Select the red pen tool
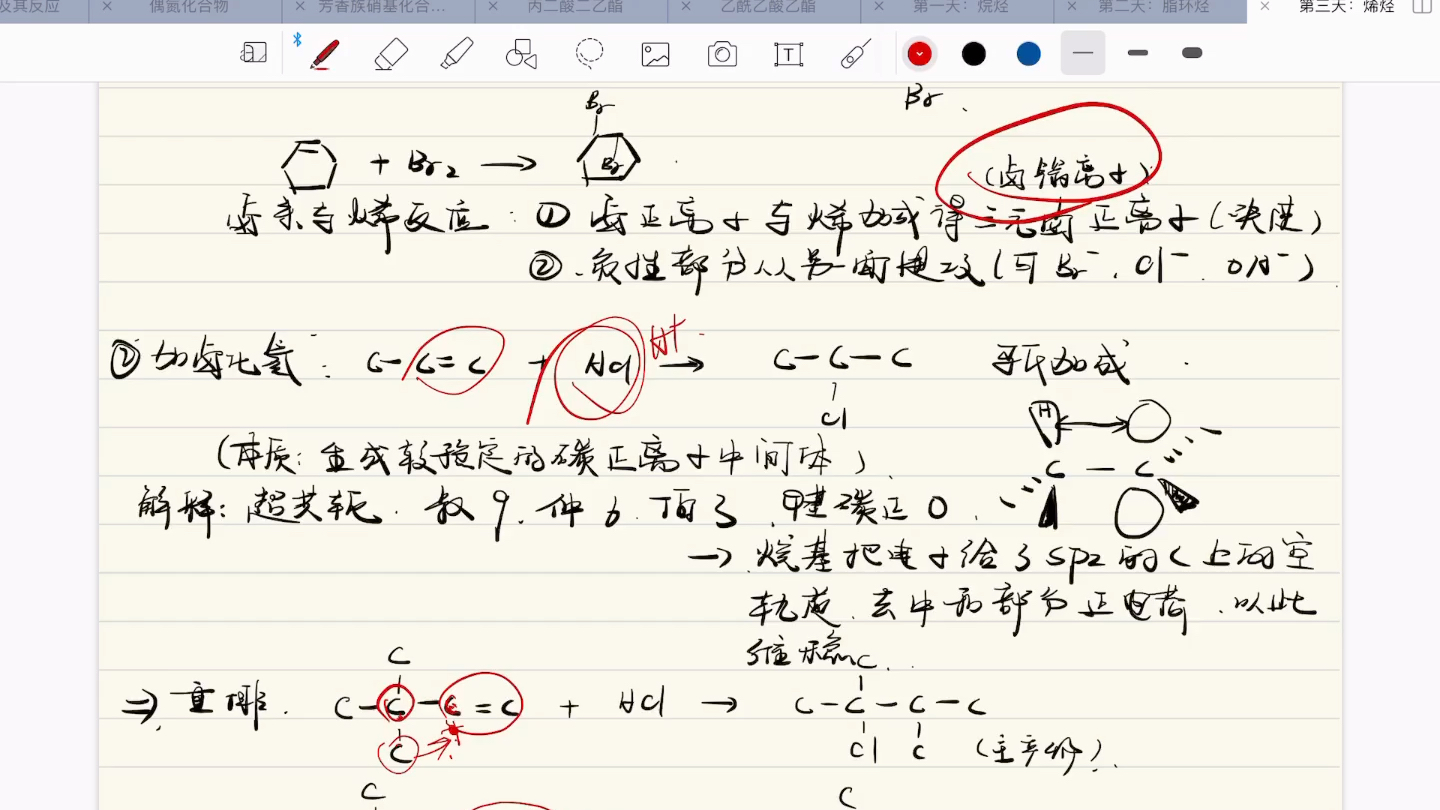The height and width of the screenshot is (810, 1440). click(324, 54)
